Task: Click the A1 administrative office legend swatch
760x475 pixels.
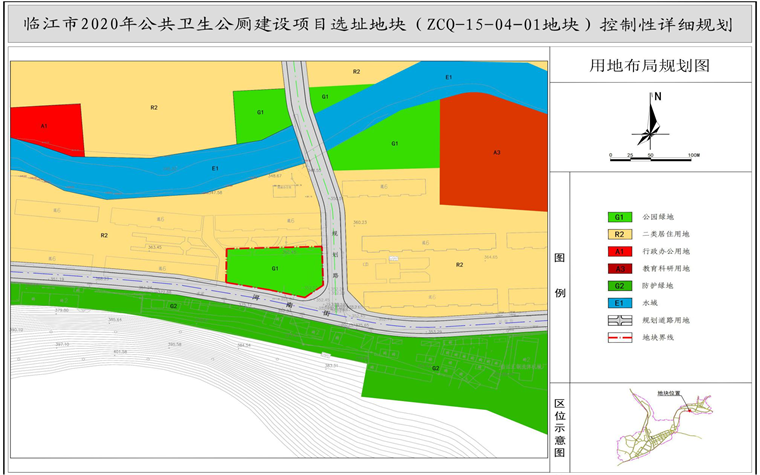Action: coord(619,251)
